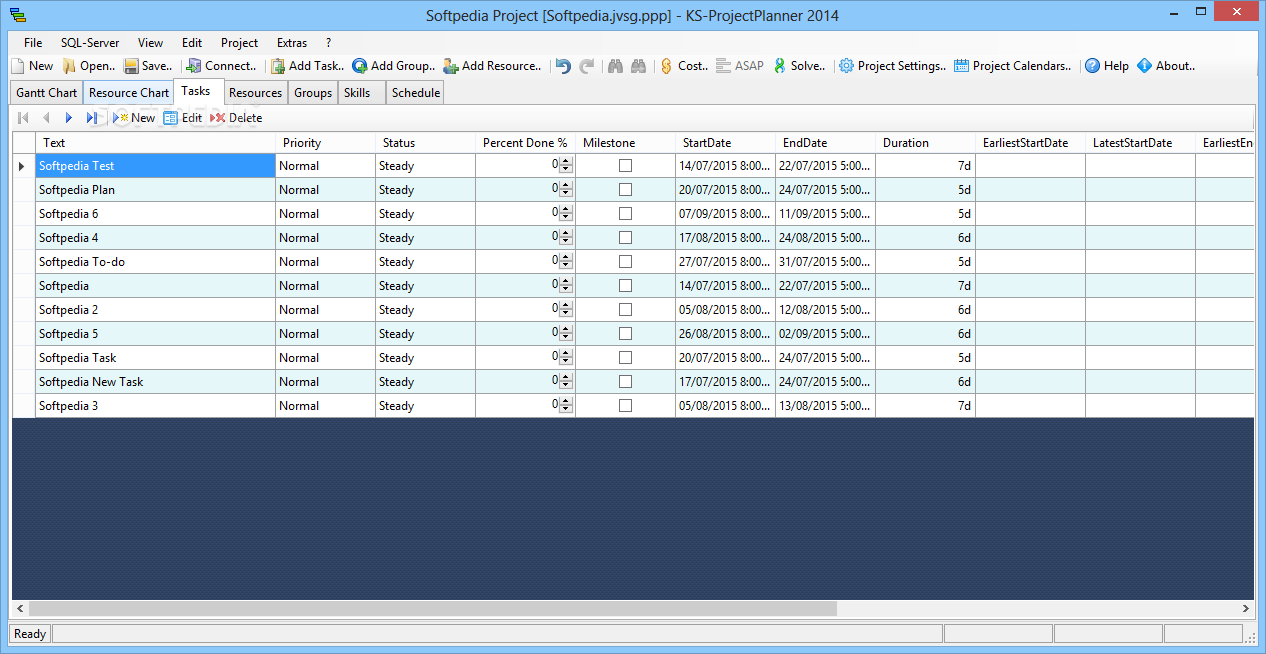Click Percent Done spinner for Softpedia 3

(x=566, y=406)
